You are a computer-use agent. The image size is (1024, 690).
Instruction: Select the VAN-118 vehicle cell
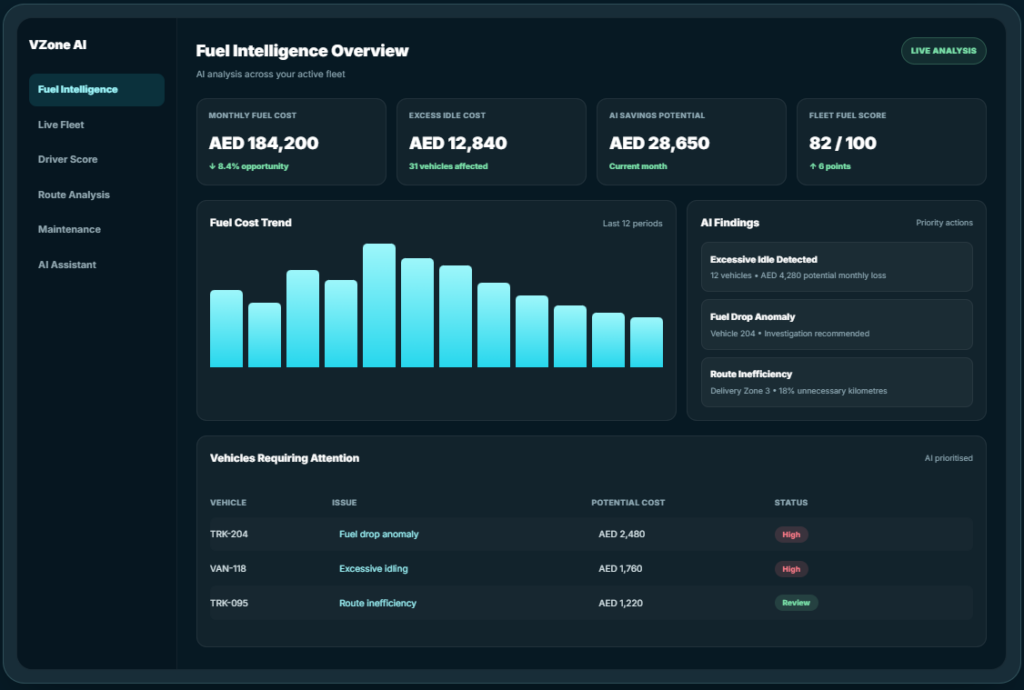coord(228,569)
